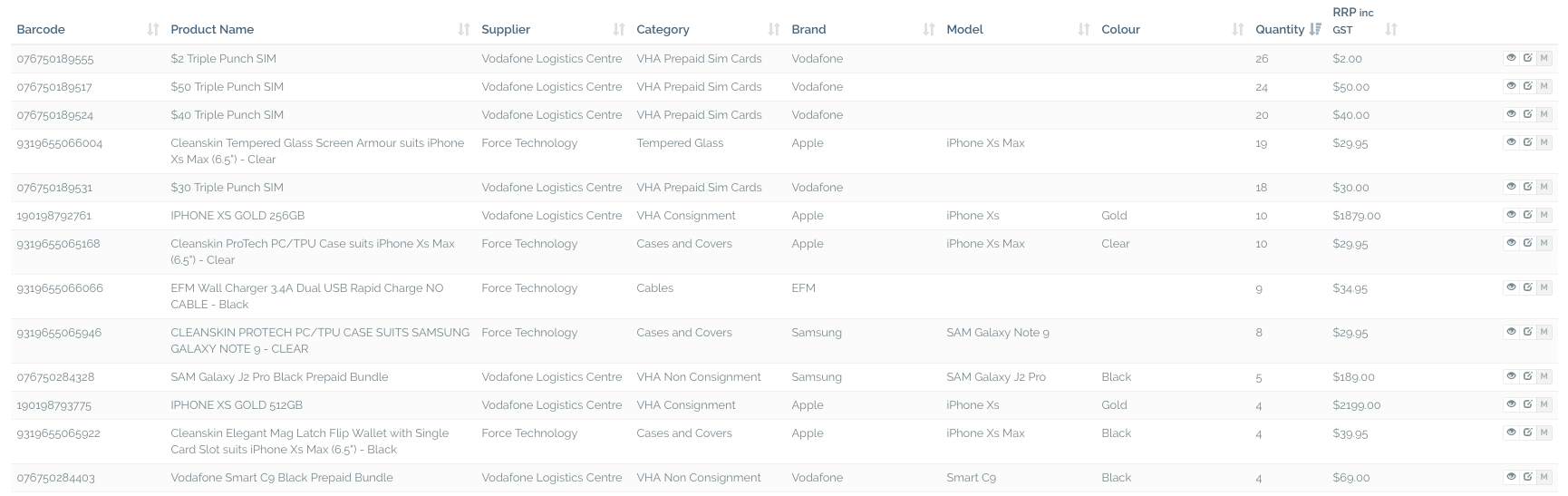Click M button for $40 Triple Punch SIM
1568x496 pixels.
pyautogui.click(x=1544, y=114)
